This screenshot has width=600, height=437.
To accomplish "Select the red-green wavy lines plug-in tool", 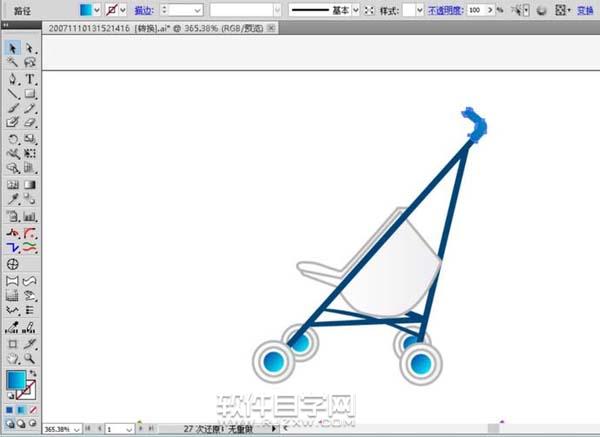I will pyautogui.click(x=29, y=248).
